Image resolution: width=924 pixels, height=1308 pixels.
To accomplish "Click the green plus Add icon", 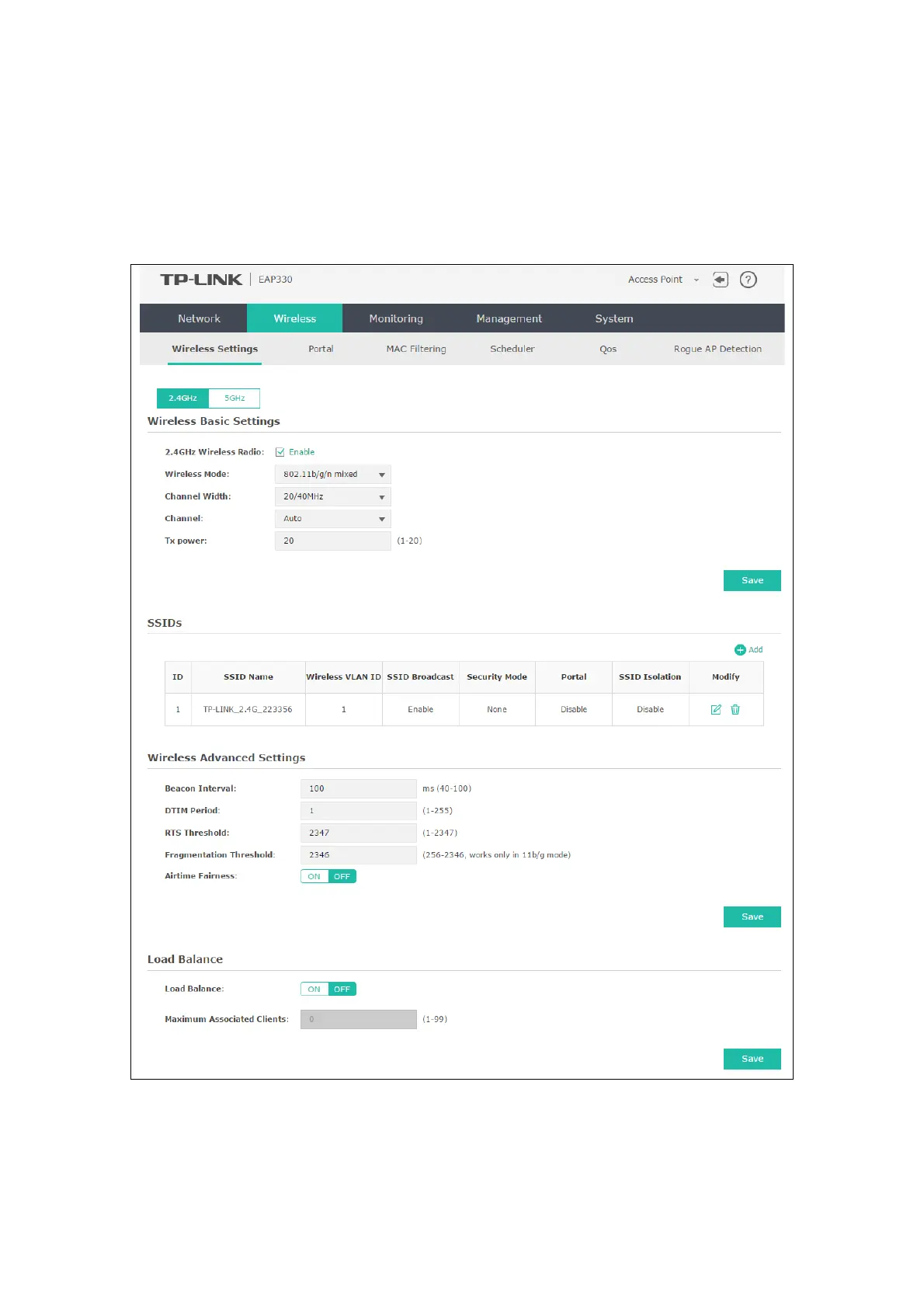I will click(740, 650).
